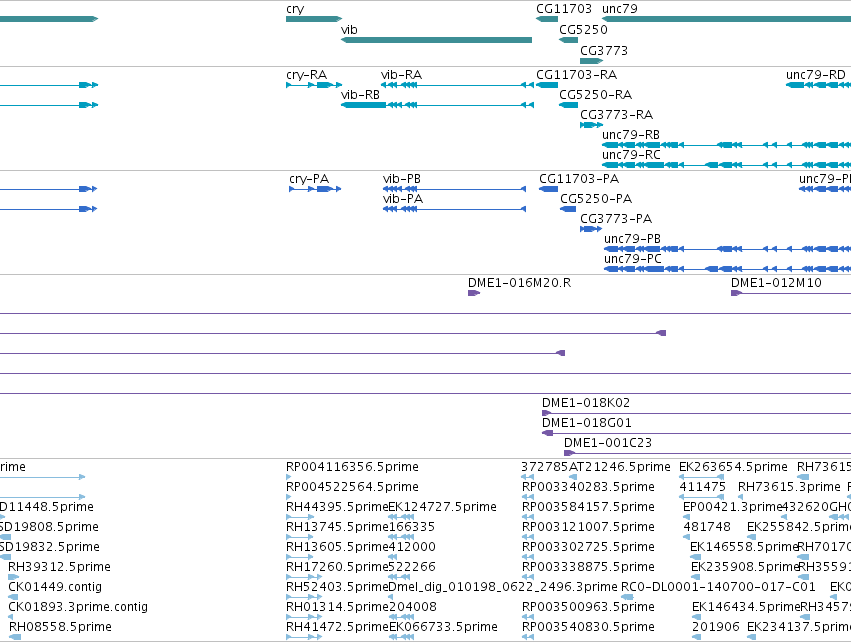851x642 pixels.
Task: Click the CG11703 gene label
Action: click(564, 9)
